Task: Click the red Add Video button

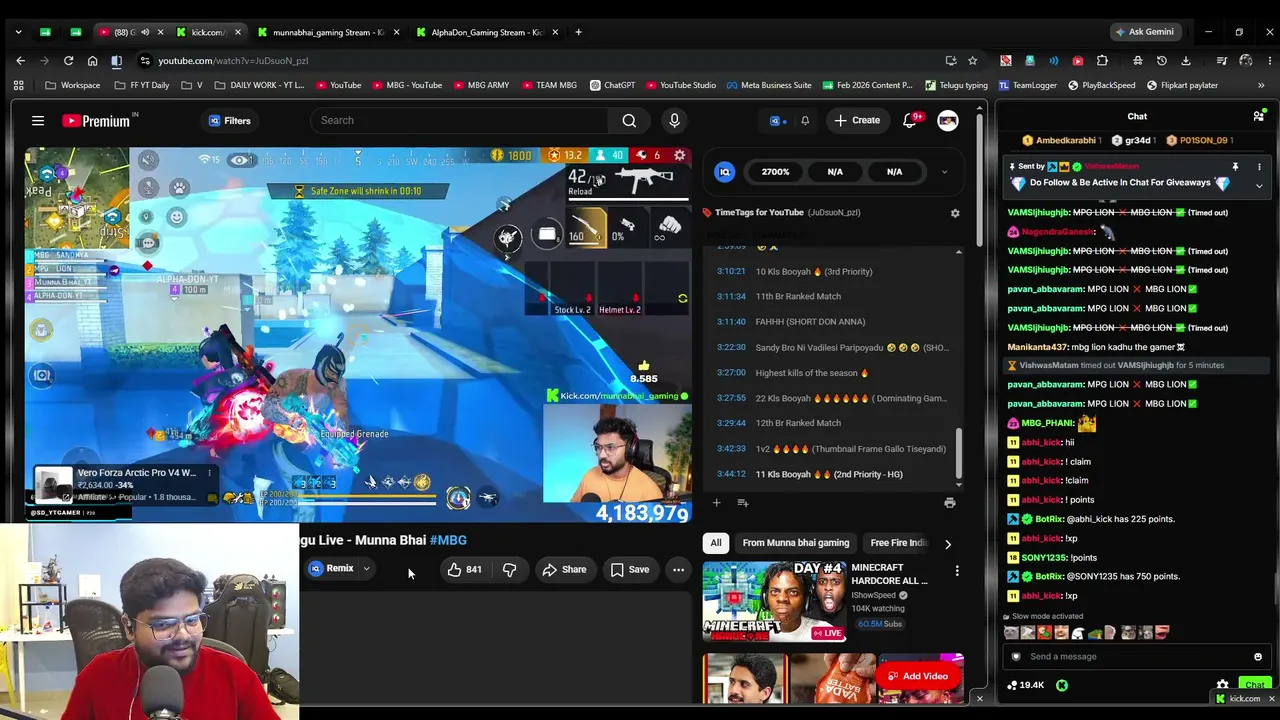Action: [x=919, y=676]
